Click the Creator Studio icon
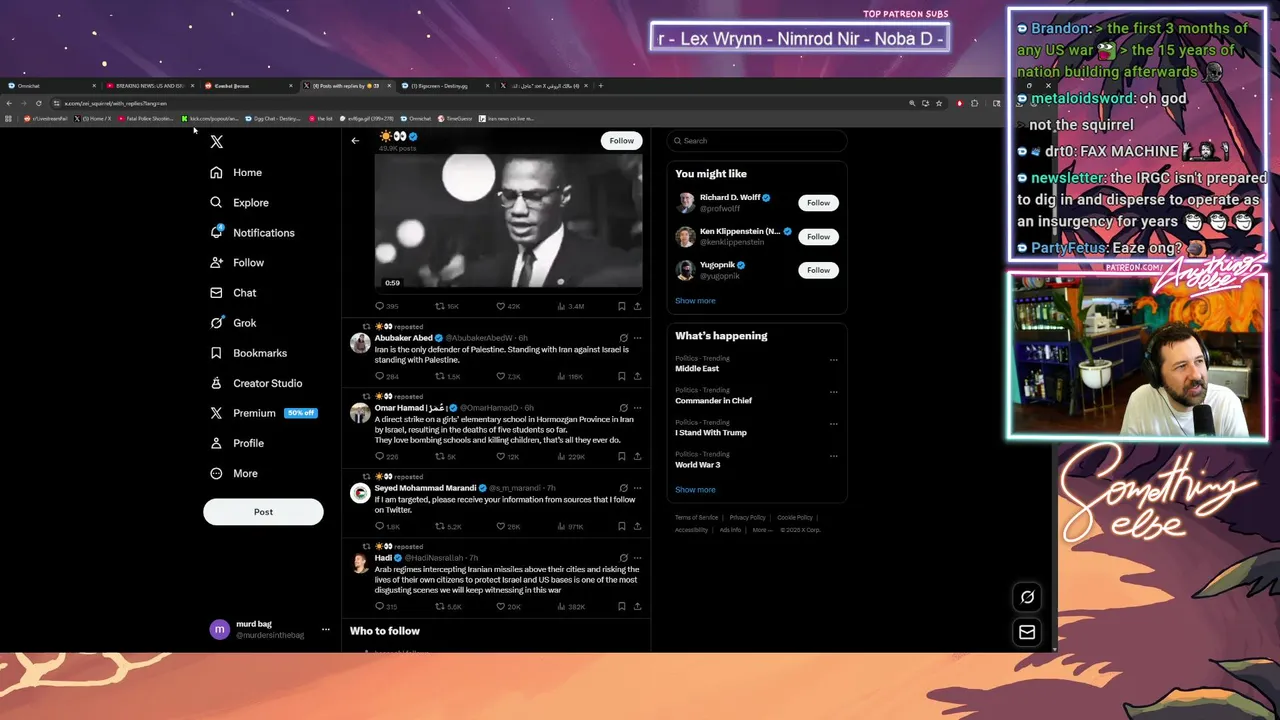The width and height of the screenshot is (1280, 720). coord(216,383)
